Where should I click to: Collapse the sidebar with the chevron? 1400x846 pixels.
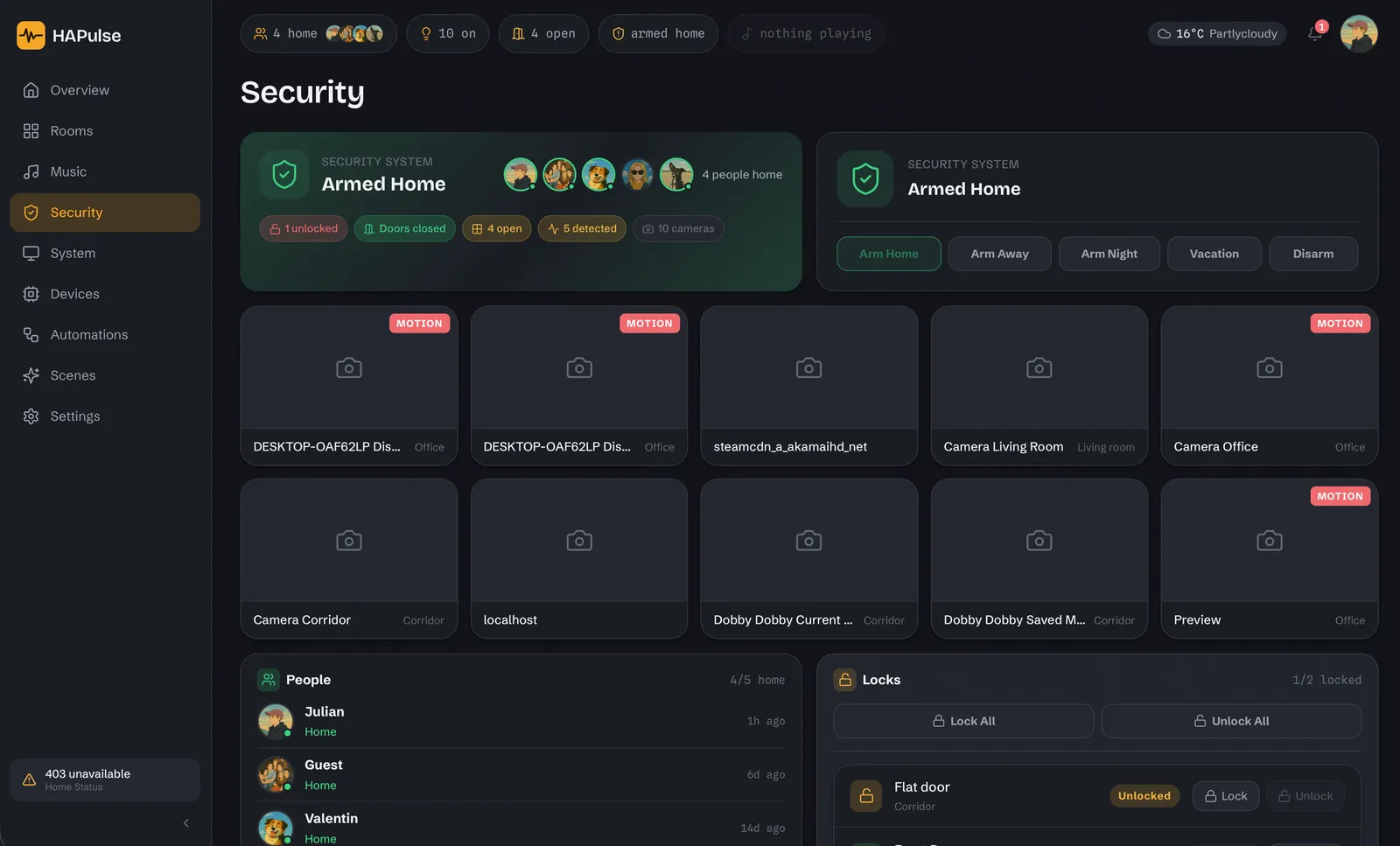click(185, 823)
